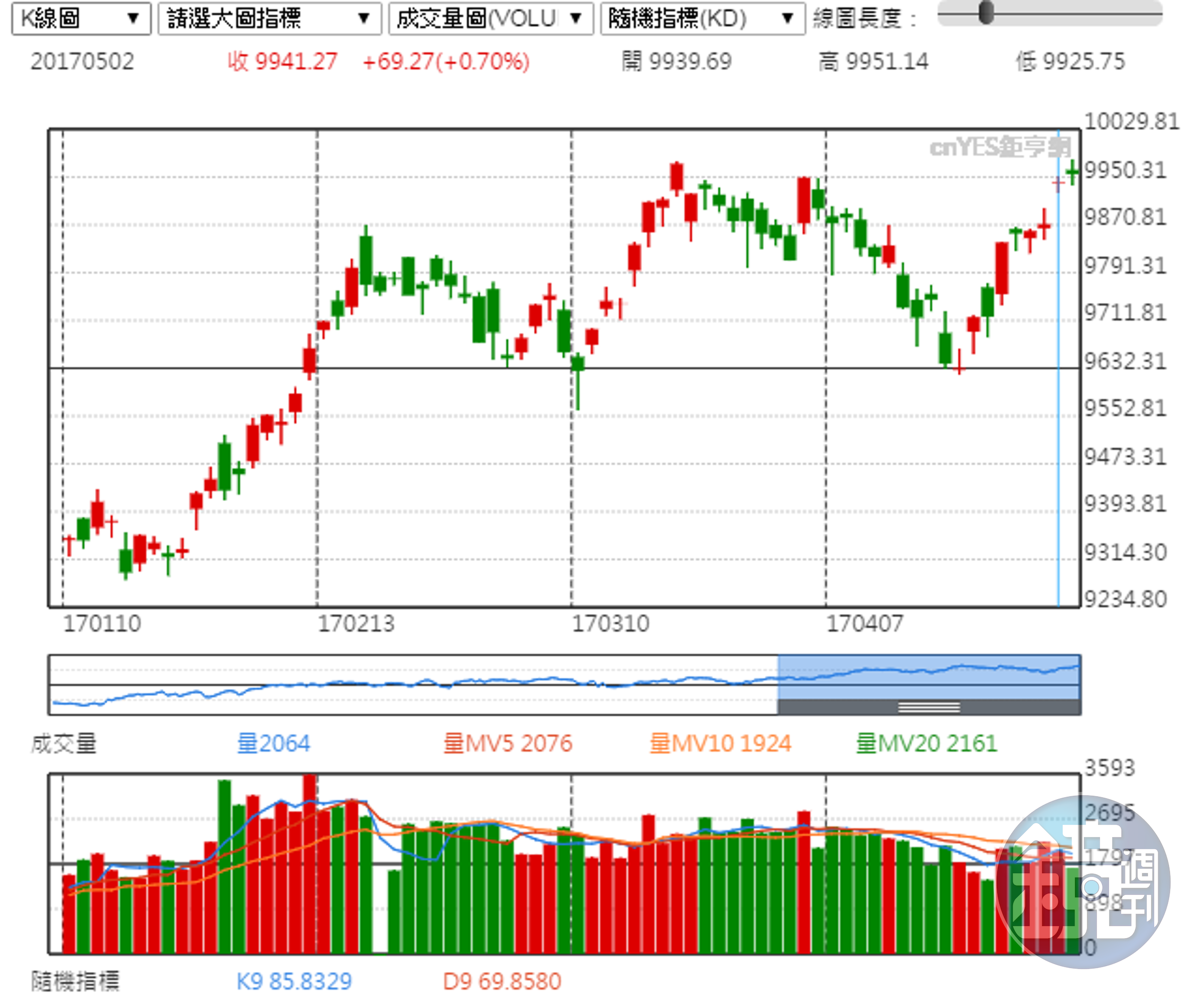Click the 線圖長度 slider handle
1204x997 pixels.
(986, 13)
